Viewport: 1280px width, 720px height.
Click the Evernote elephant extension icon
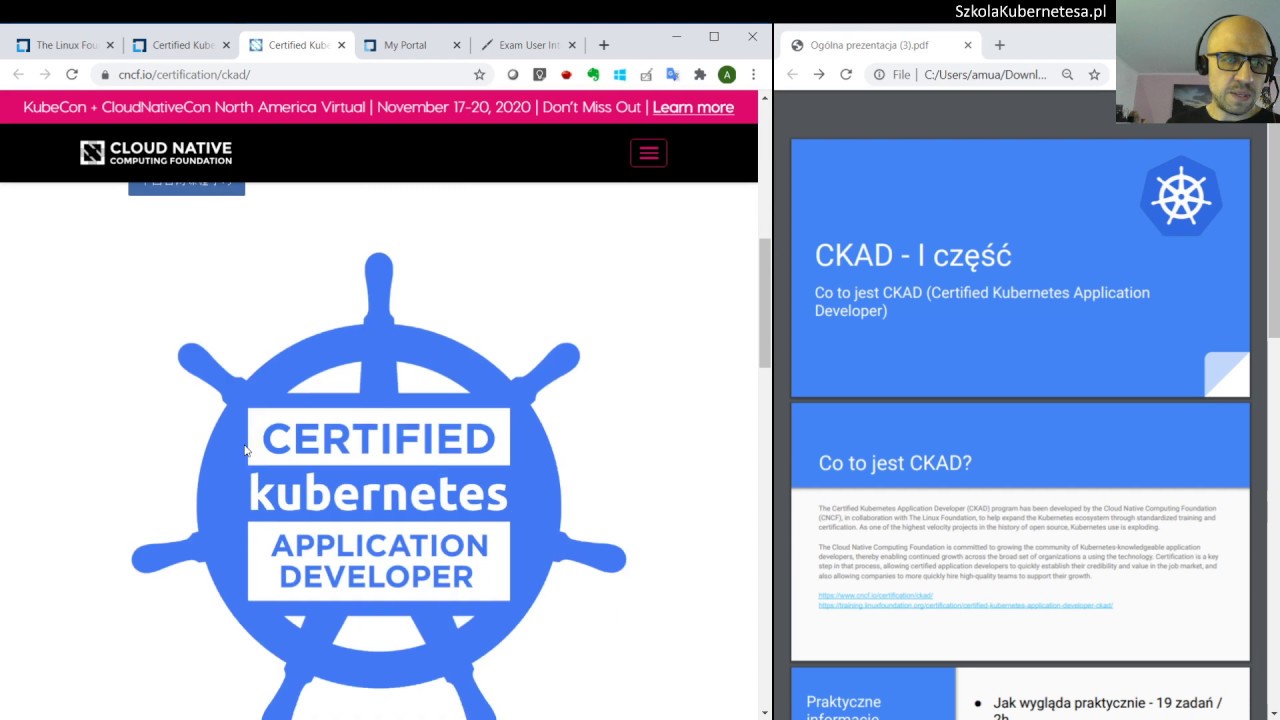(x=593, y=74)
